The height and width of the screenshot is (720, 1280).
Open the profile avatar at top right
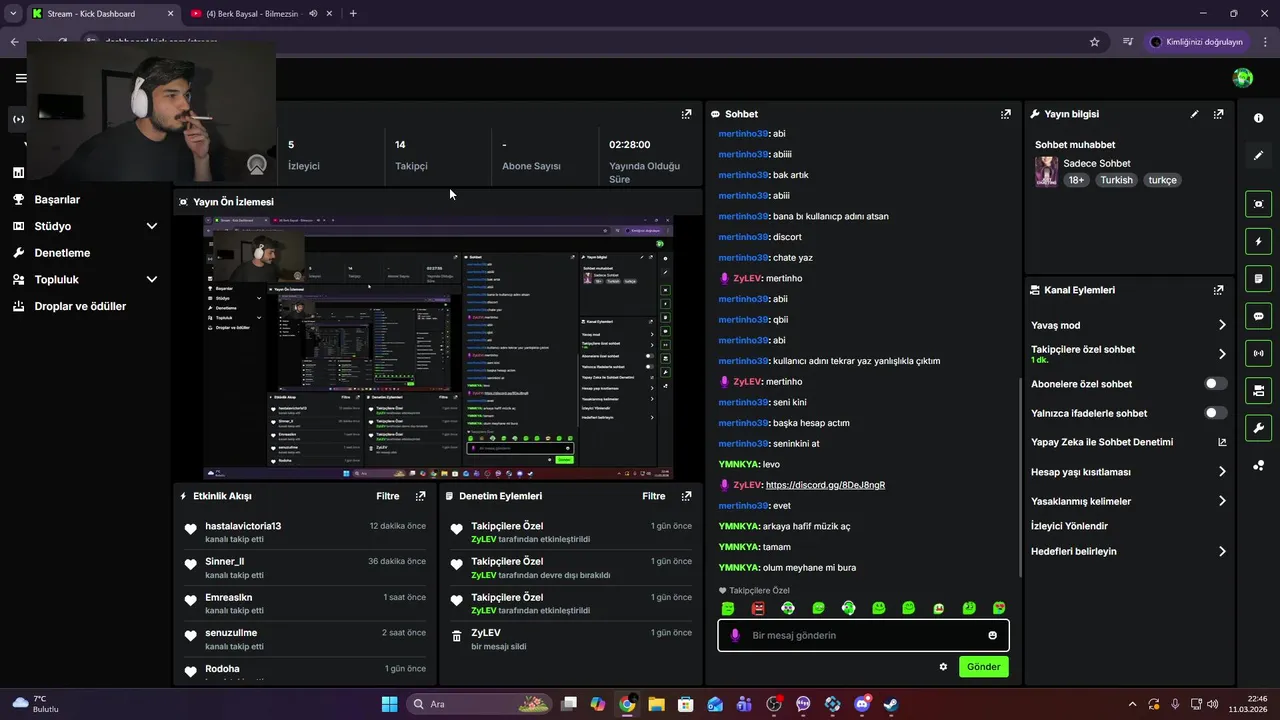pos(1243,78)
